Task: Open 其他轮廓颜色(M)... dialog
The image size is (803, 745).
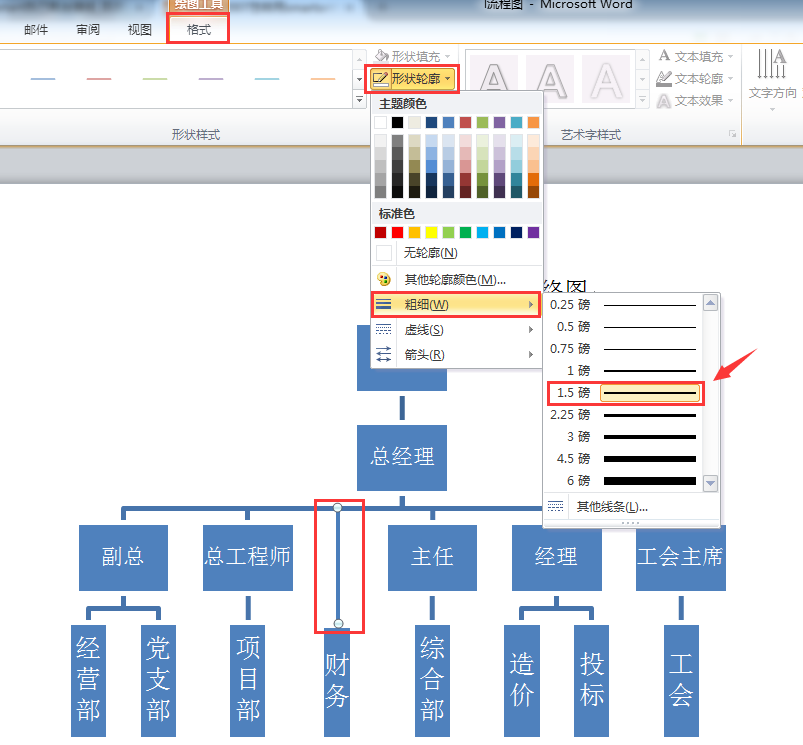Action: [456, 280]
